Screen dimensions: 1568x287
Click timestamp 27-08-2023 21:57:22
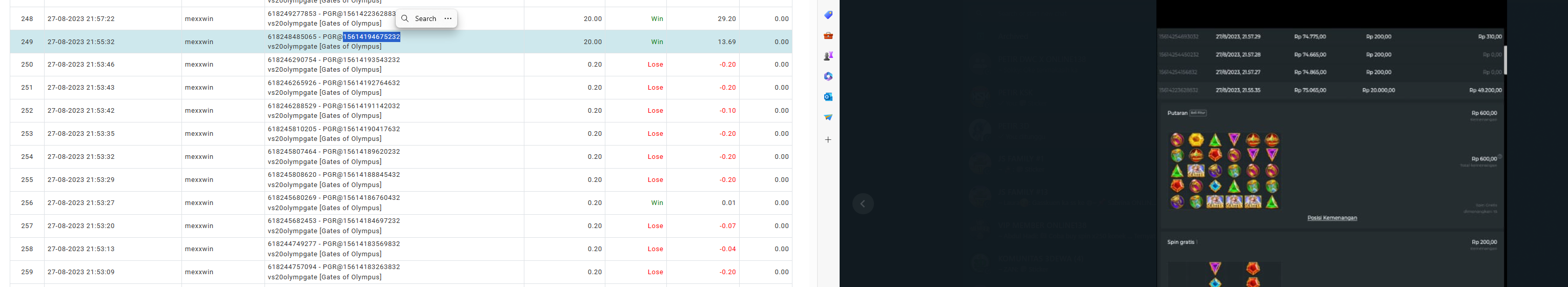click(81, 19)
